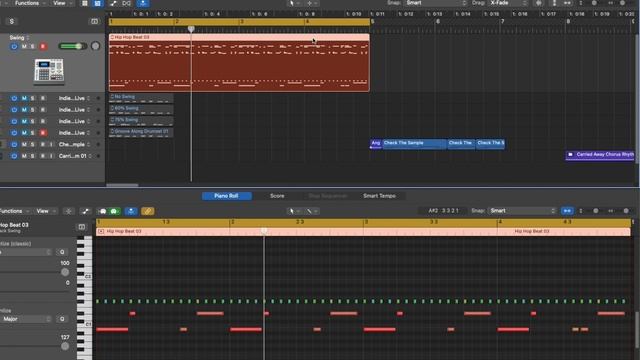The image size is (640, 360).
Task: Solo the track containing 60% Swing region
Action: point(33,110)
